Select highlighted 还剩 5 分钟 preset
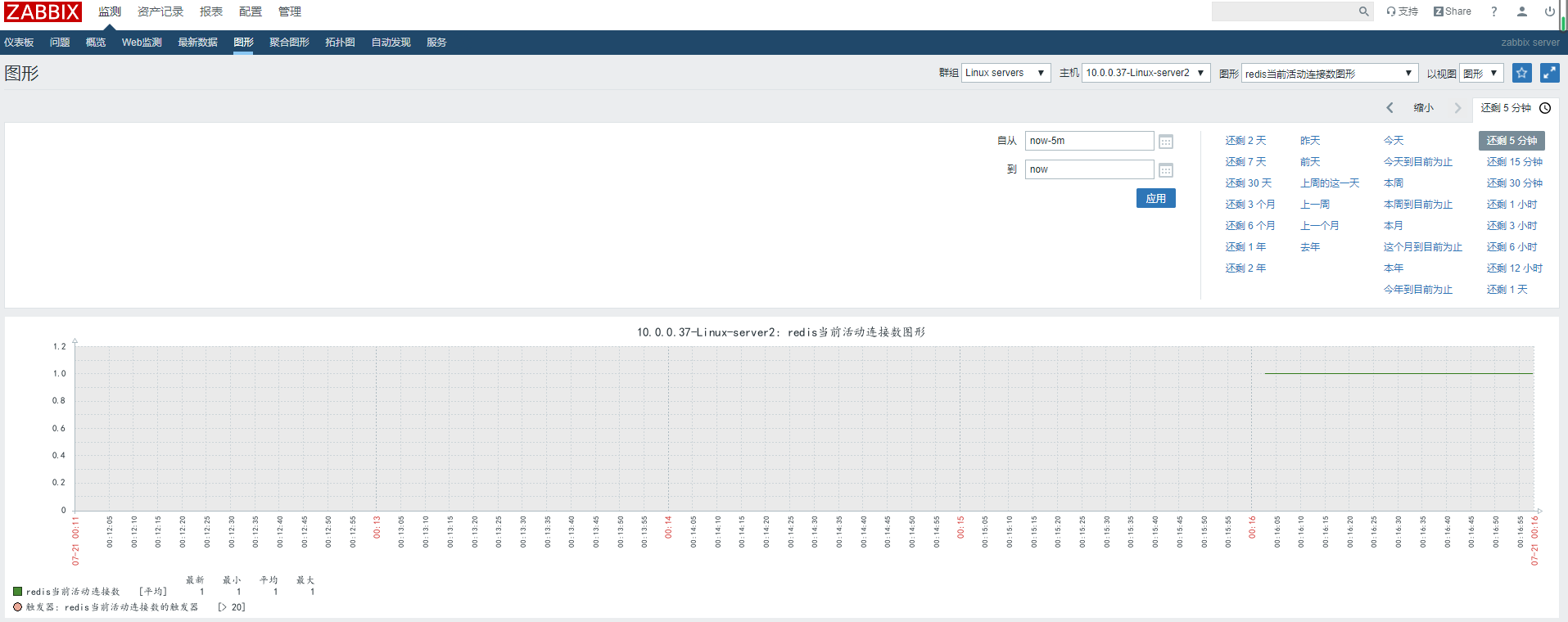The image size is (1568, 622). 1512,141
